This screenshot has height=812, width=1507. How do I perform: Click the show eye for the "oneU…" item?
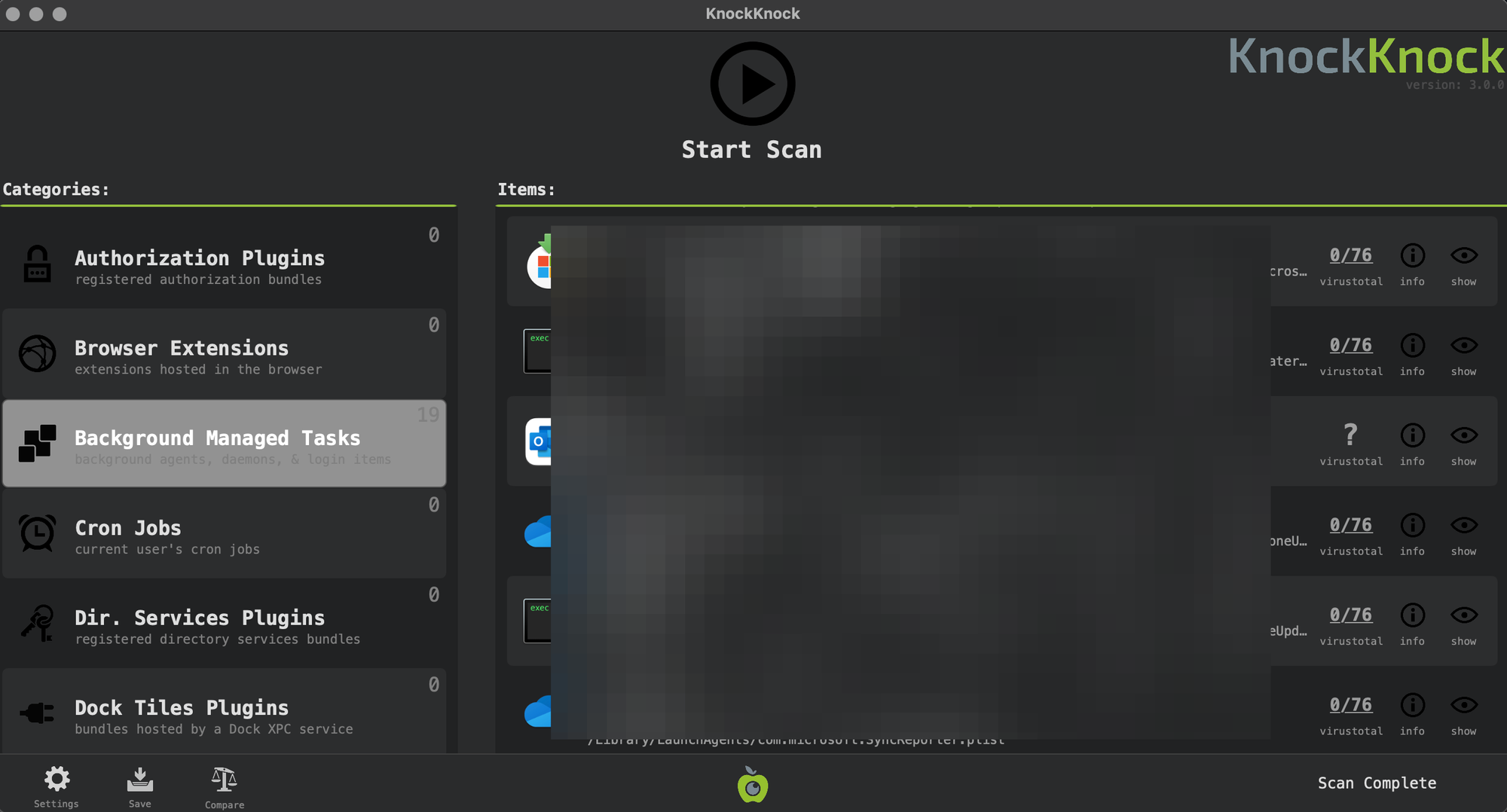[1464, 525]
